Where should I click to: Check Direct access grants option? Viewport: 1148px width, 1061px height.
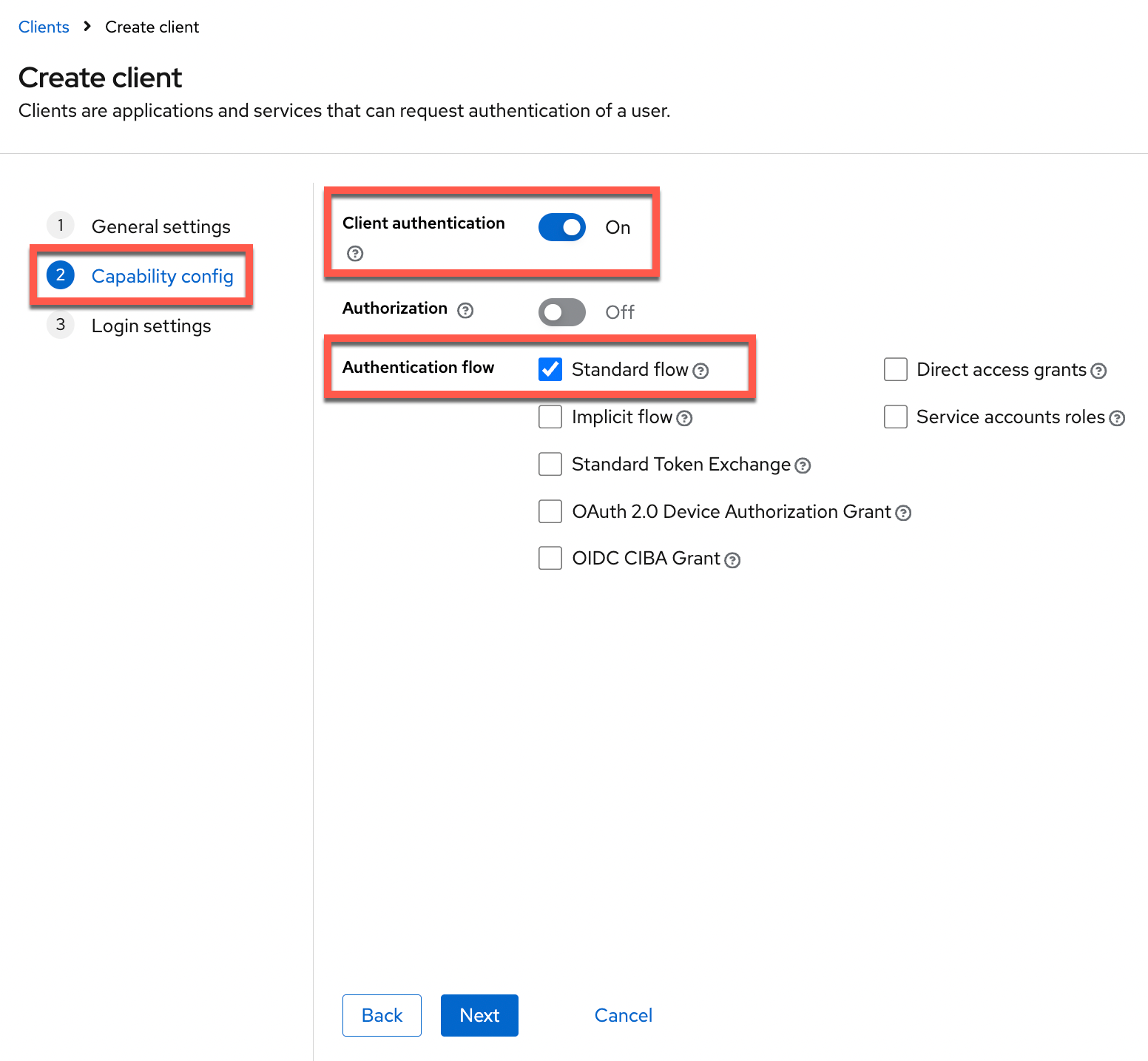coord(896,369)
